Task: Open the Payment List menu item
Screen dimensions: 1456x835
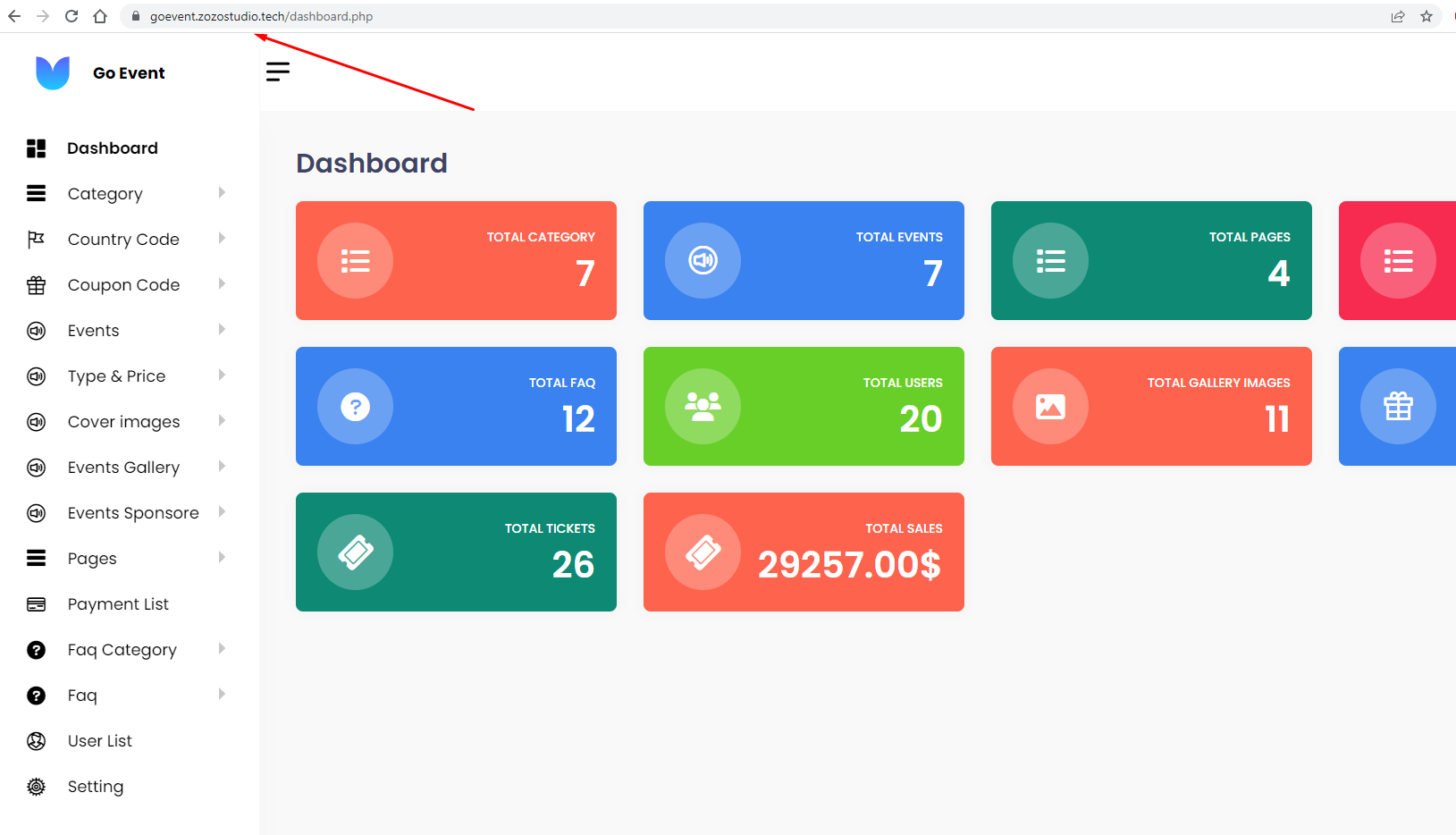Action: click(x=118, y=604)
